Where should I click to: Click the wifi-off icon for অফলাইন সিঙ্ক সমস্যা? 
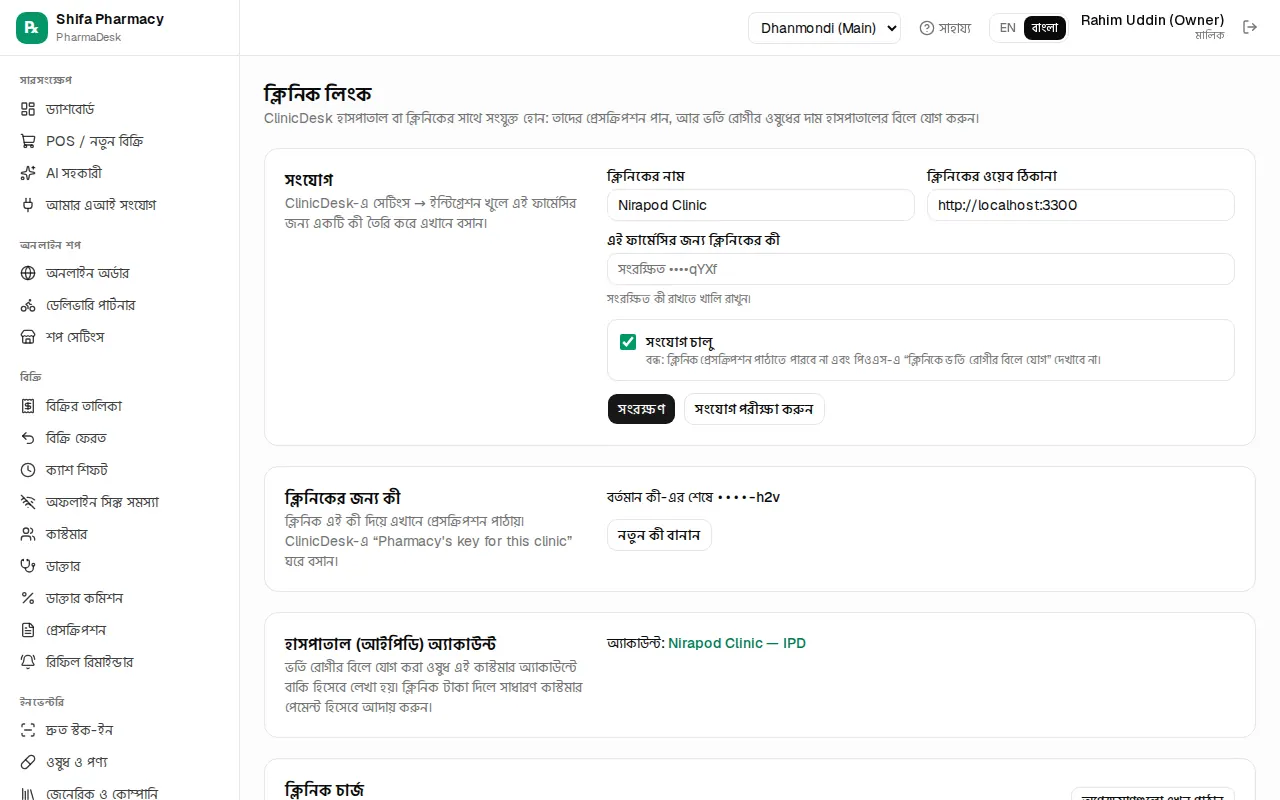click(x=28, y=502)
